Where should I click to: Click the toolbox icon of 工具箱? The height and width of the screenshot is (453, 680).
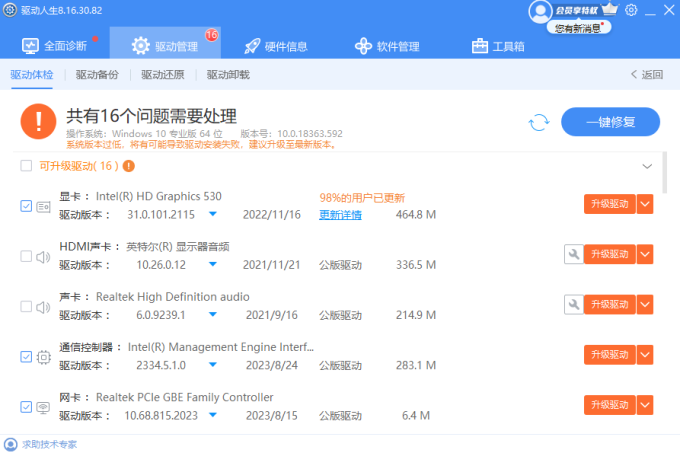tap(480, 46)
